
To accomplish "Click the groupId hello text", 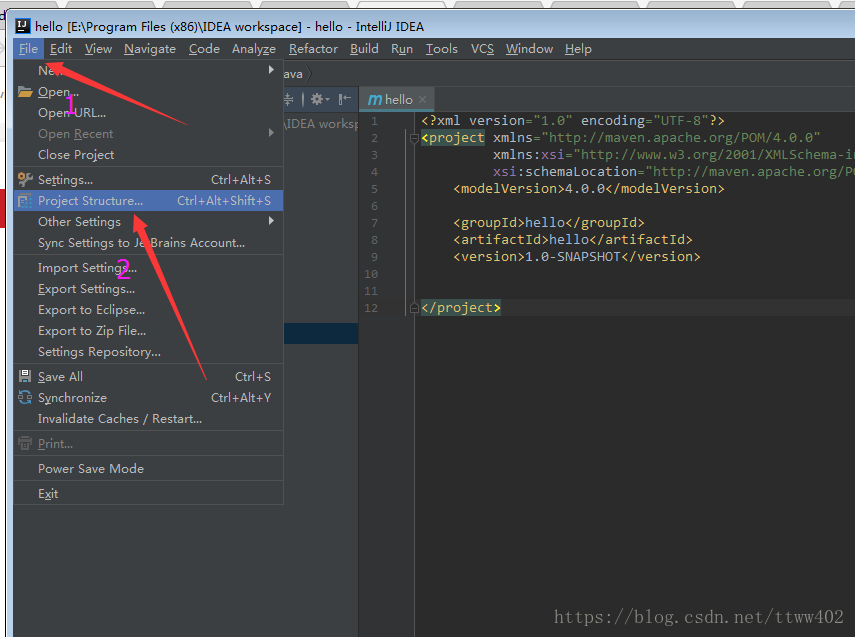I will [545, 223].
